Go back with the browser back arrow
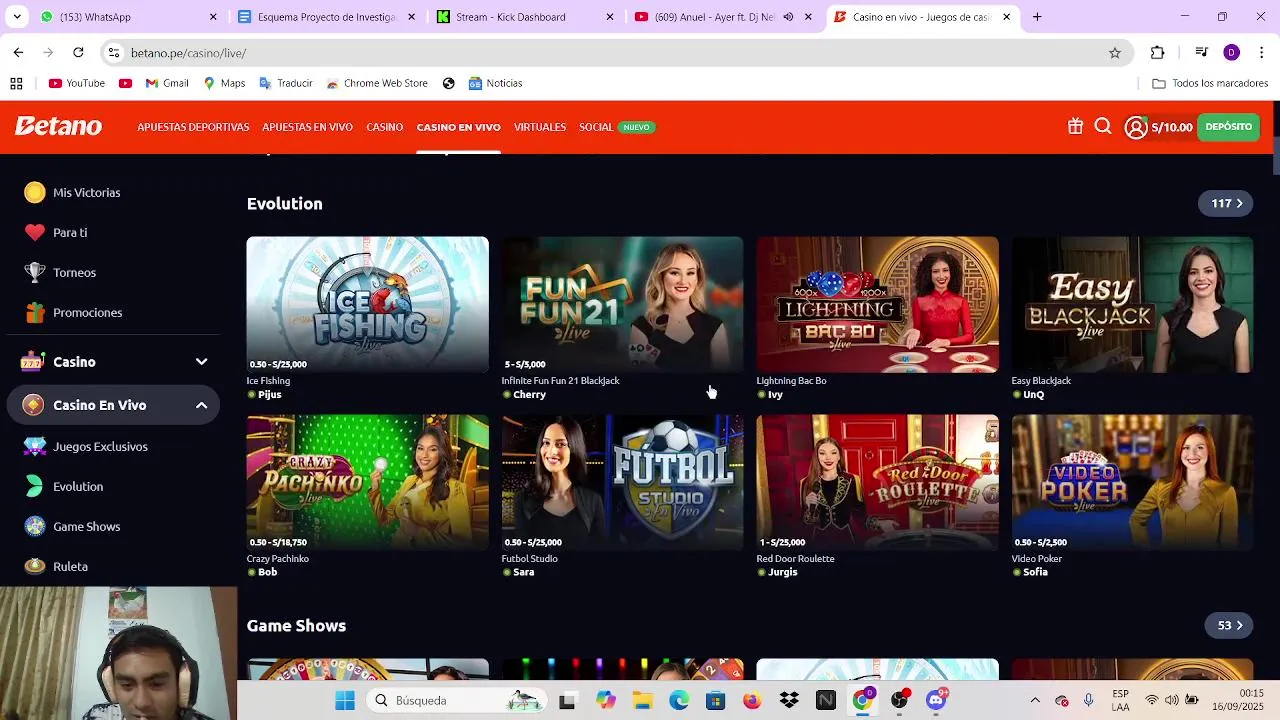This screenshot has height=720, width=1280. [18, 53]
